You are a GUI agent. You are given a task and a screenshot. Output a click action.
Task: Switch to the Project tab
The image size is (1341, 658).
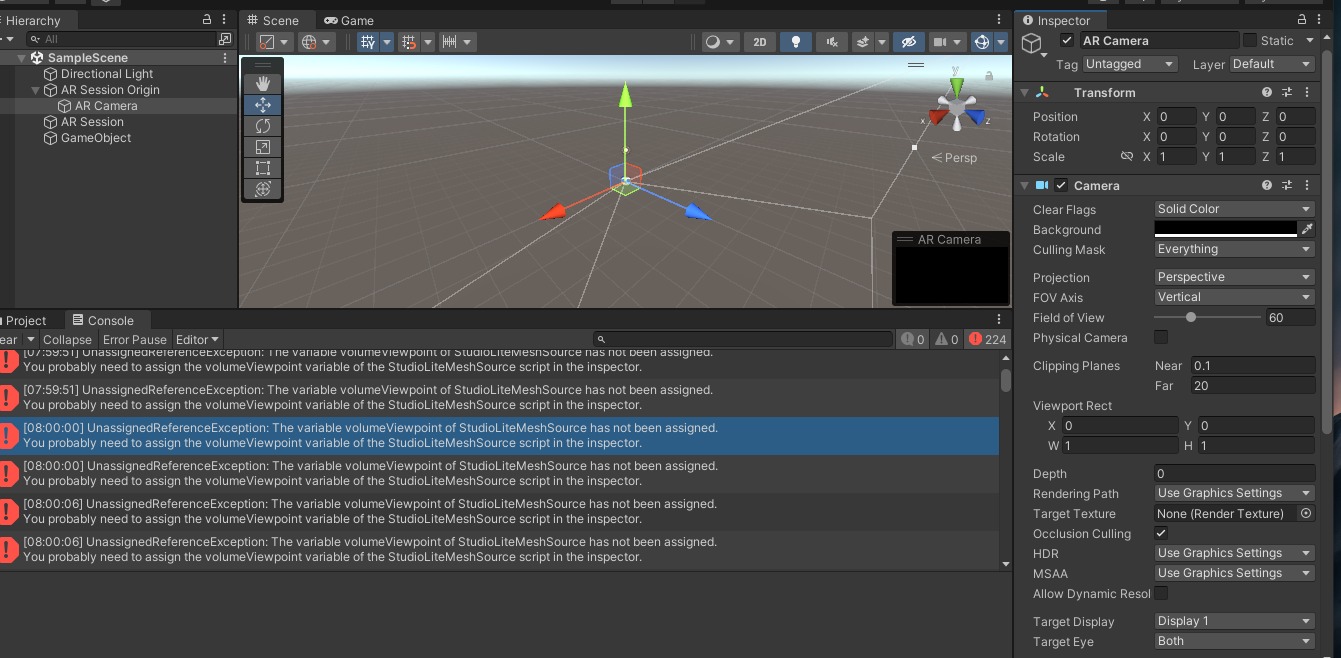point(26,321)
